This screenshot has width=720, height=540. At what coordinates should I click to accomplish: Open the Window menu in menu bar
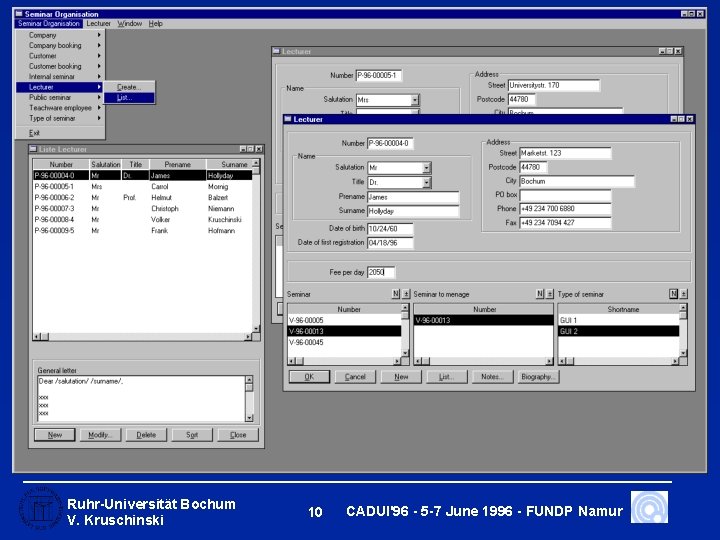130,23
